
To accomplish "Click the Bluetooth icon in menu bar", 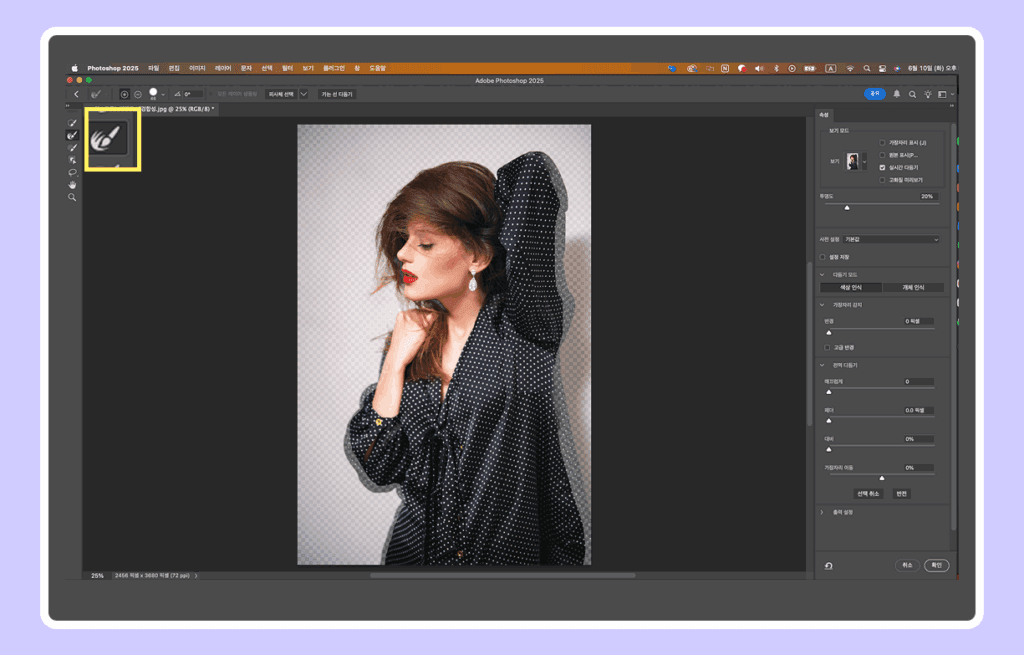I will 776,68.
